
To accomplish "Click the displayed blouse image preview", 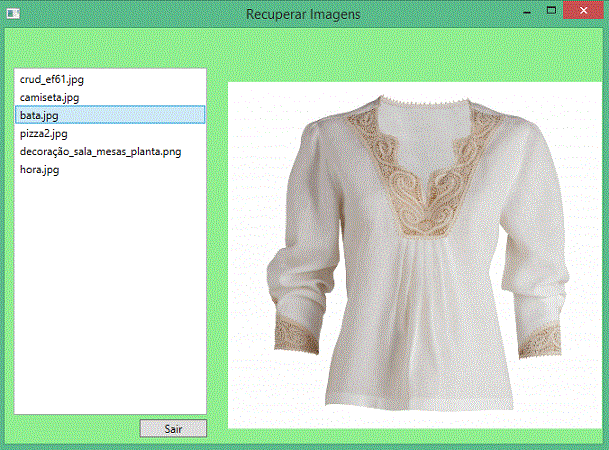I will tap(415, 255).
